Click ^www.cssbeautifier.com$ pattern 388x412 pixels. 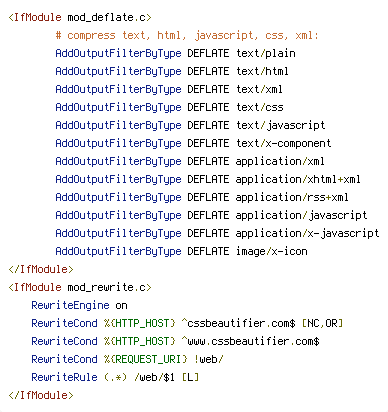250,341
